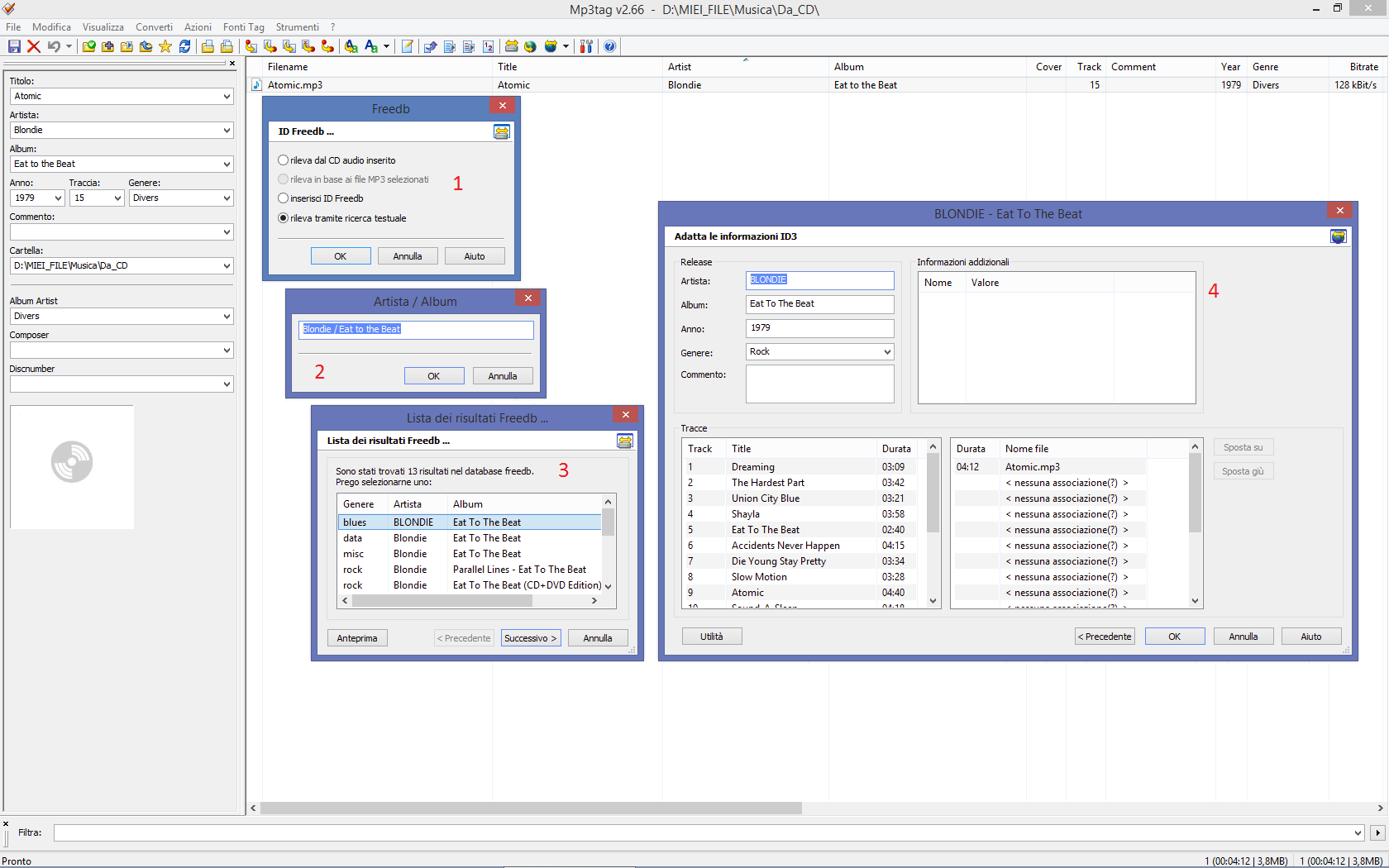Open the Fonti Tag menu
The image size is (1389, 868).
(244, 27)
